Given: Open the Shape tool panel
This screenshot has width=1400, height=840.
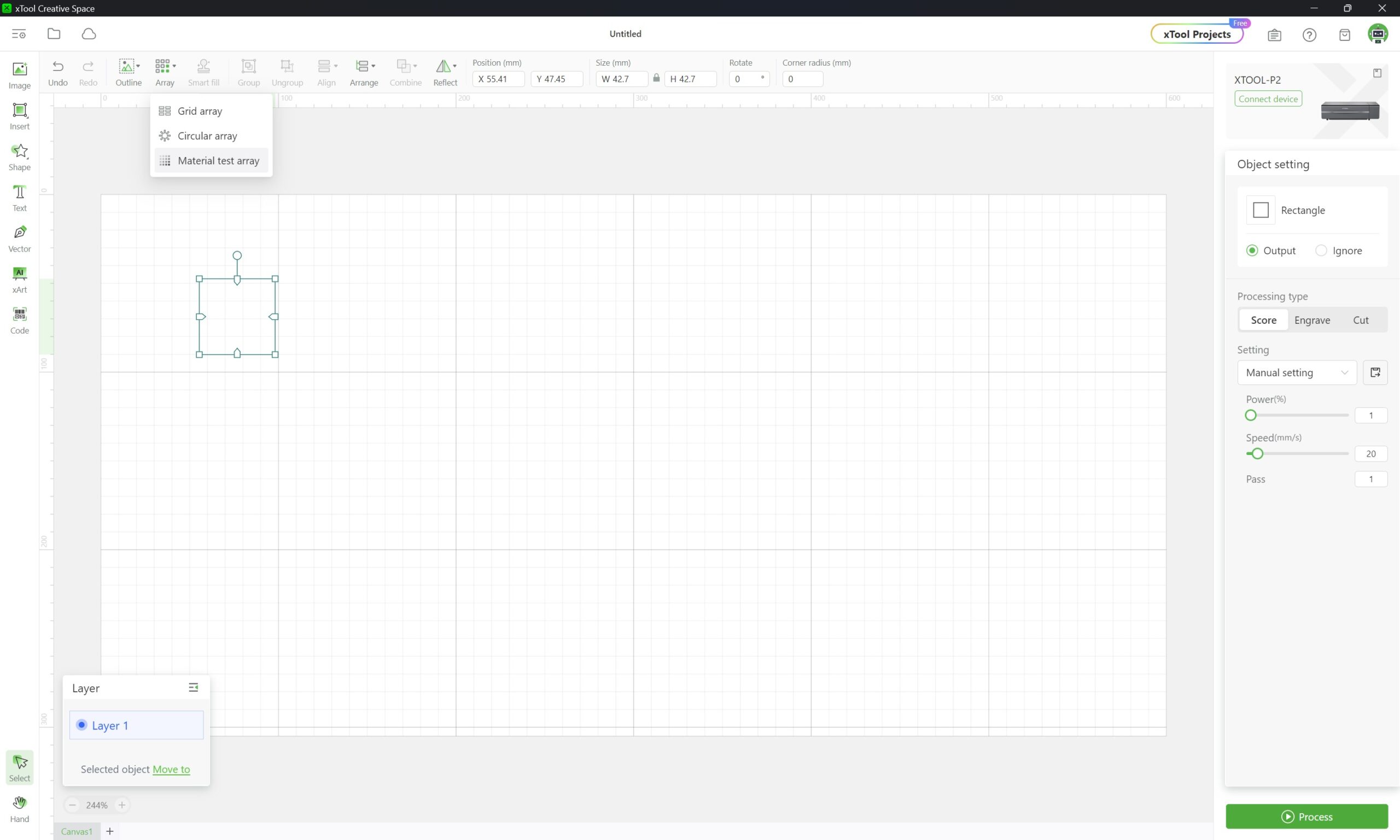Looking at the screenshot, I should click(20, 157).
